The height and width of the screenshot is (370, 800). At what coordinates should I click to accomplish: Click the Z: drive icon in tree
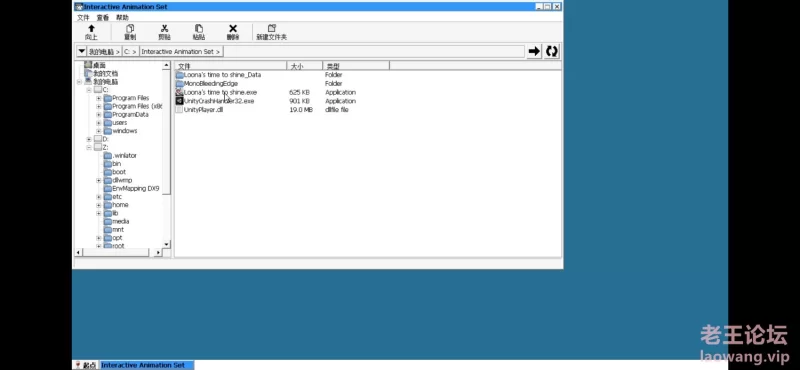click(x=98, y=147)
